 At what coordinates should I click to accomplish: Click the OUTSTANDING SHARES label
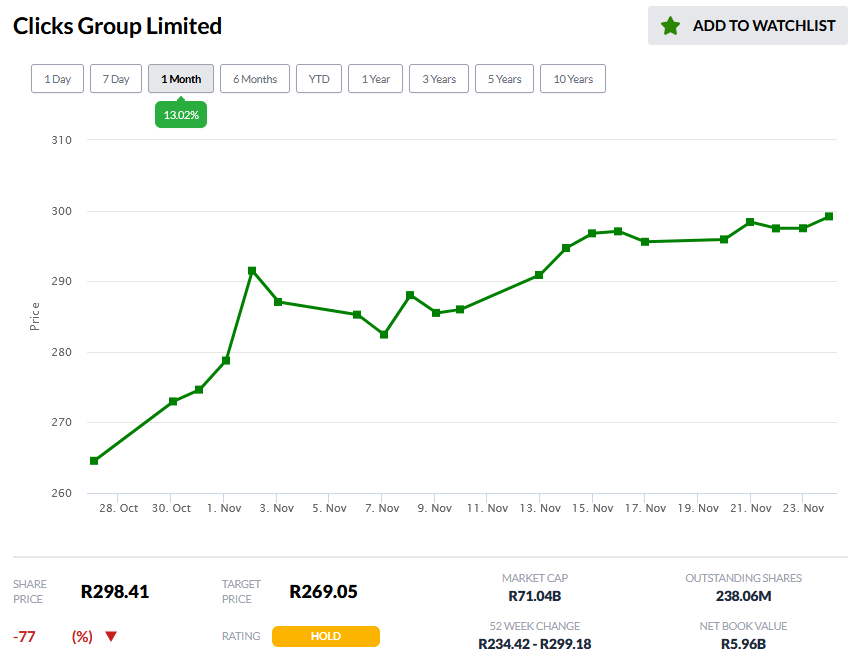pos(743,578)
